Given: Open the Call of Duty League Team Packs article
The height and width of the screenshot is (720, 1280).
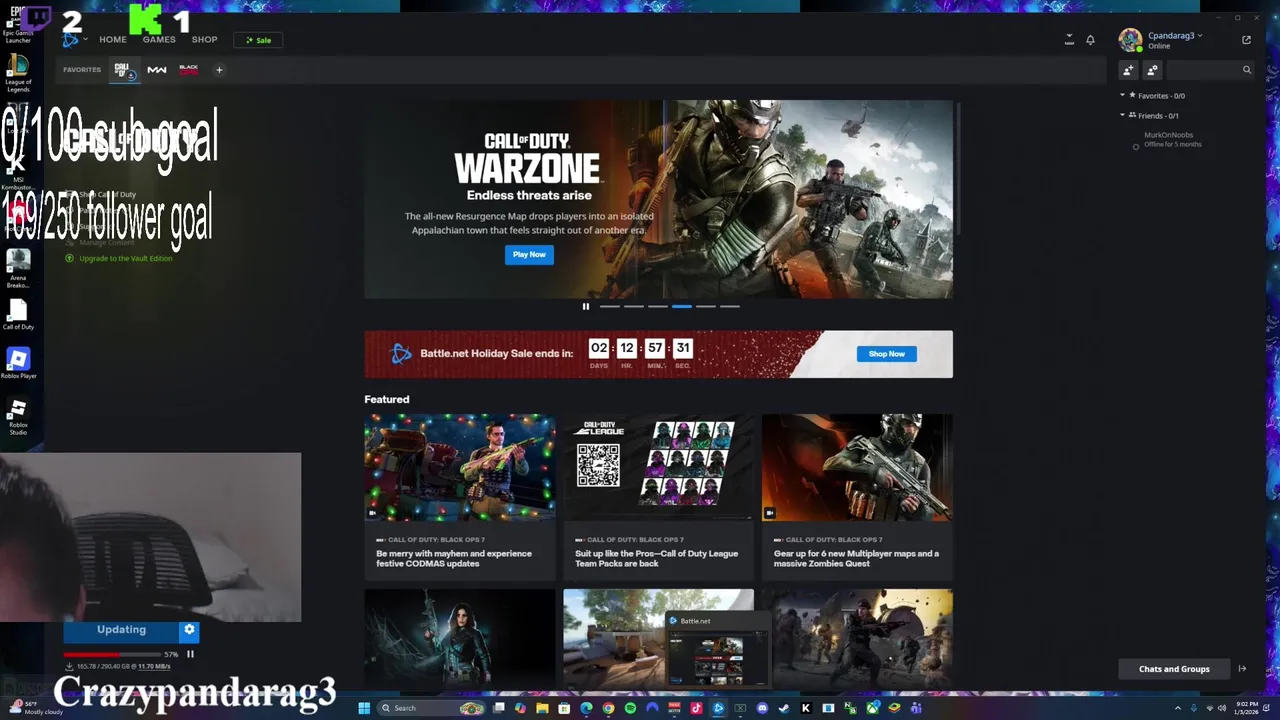Looking at the screenshot, I should tap(658, 497).
